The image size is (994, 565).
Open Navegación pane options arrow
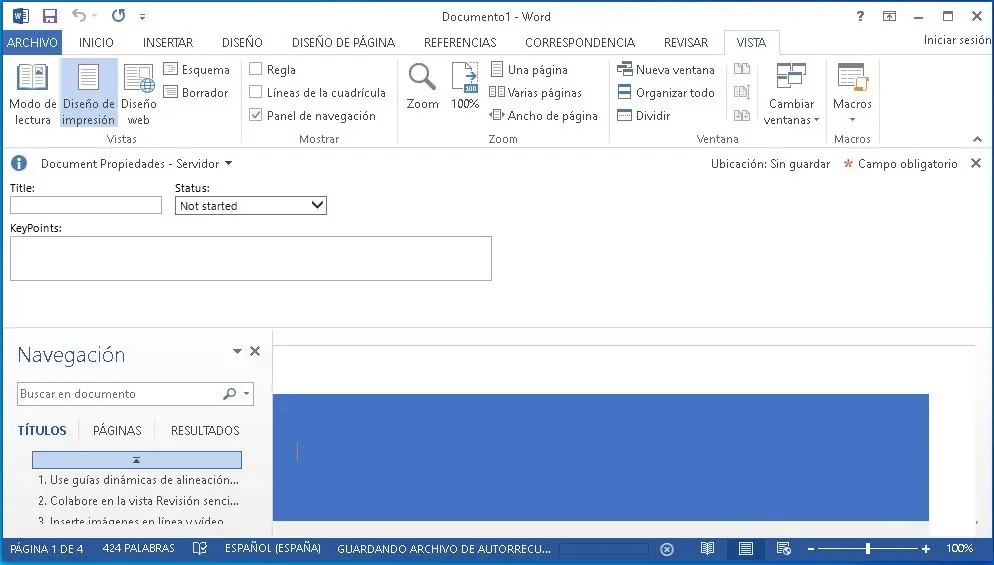(x=237, y=351)
